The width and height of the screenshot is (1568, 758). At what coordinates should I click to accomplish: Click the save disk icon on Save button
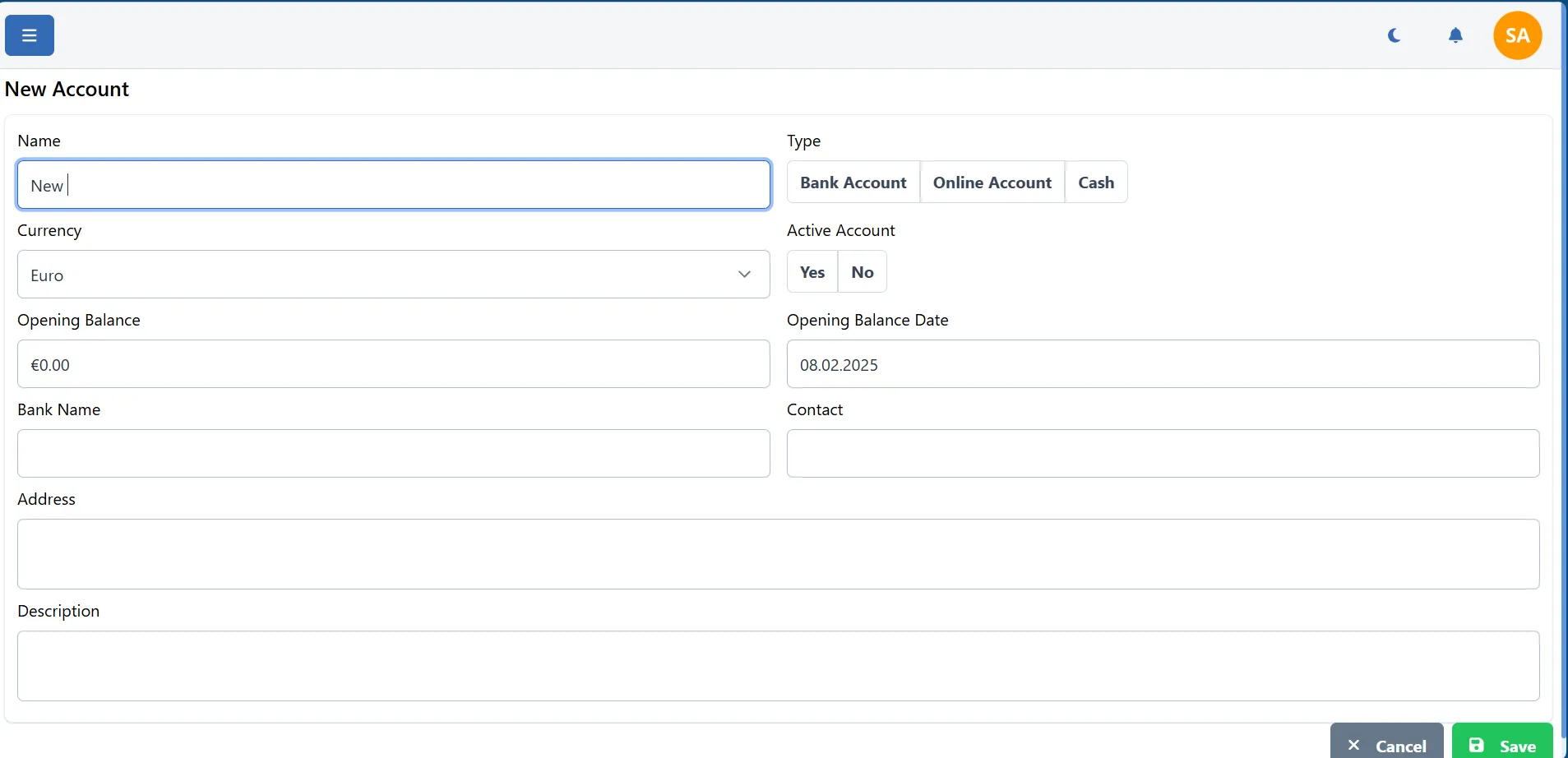[x=1474, y=744]
